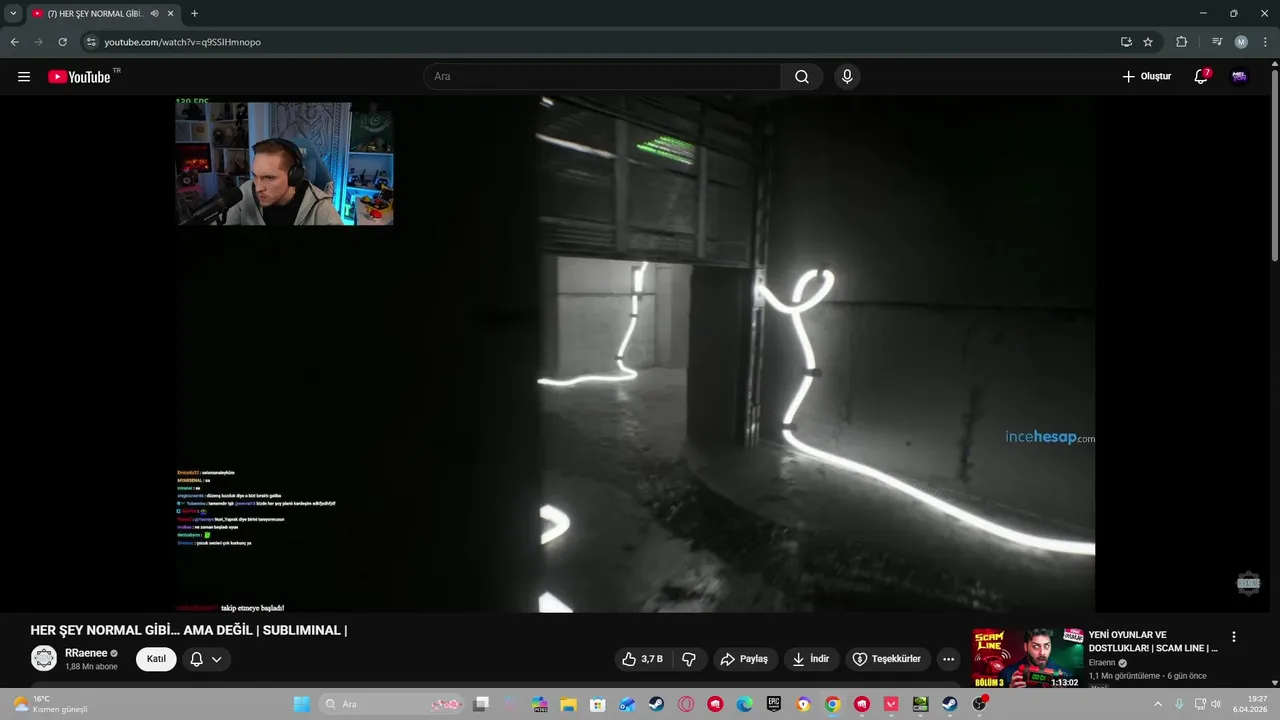Viewport: 1280px width, 720px height.
Task: Go back to the previous page
Action: 14,42
